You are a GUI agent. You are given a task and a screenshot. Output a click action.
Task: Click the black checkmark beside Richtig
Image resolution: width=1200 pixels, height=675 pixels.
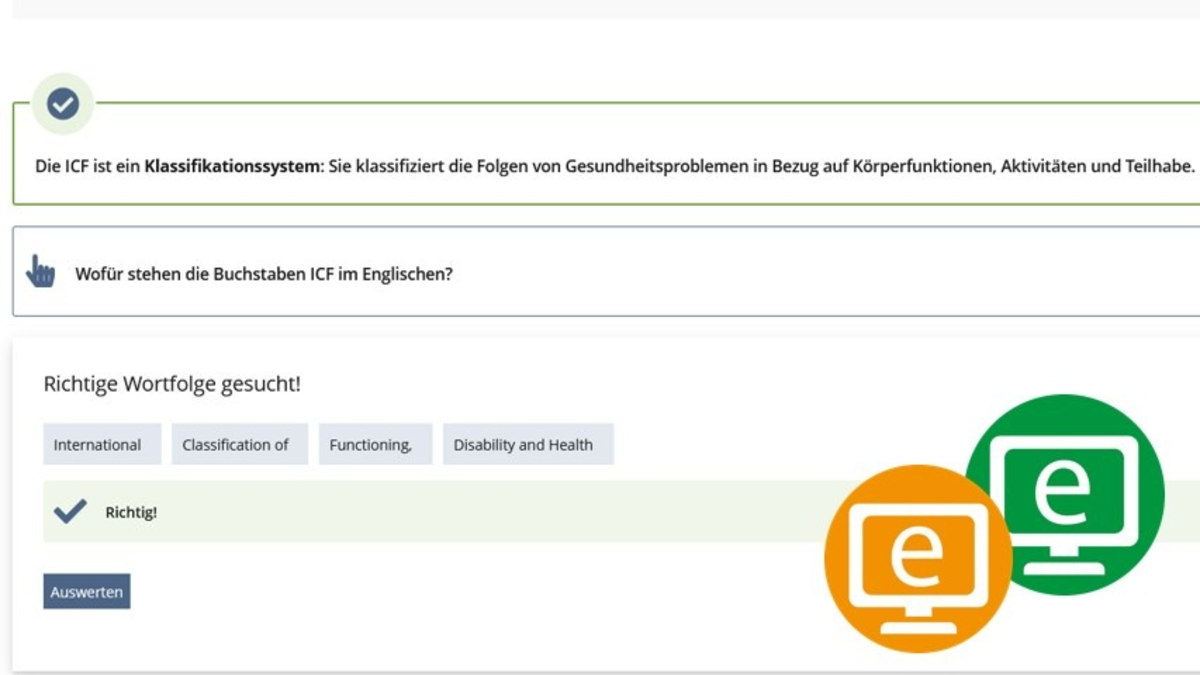tap(68, 511)
